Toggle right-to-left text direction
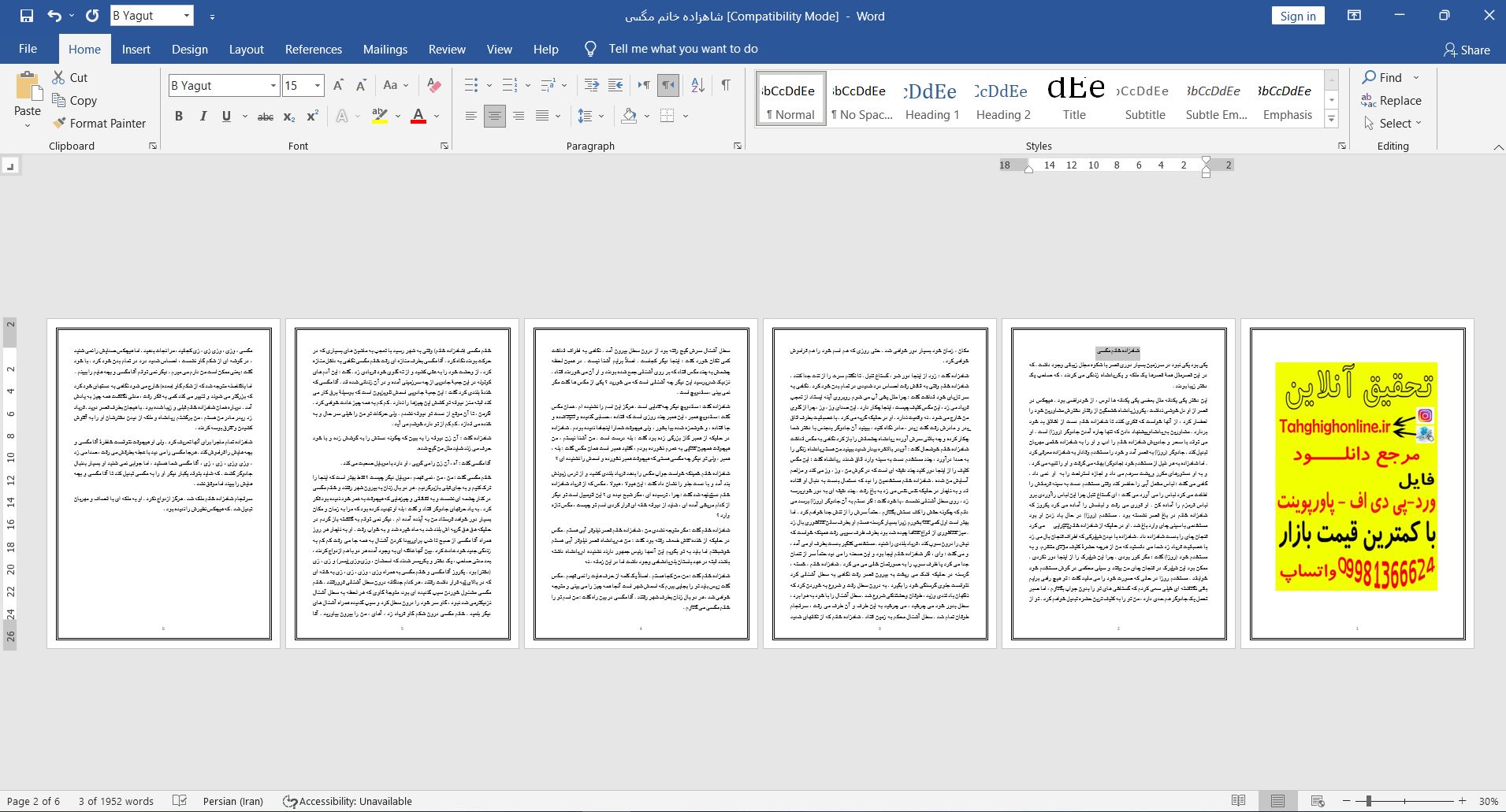This screenshot has height=812, width=1506. [x=668, y=85]
